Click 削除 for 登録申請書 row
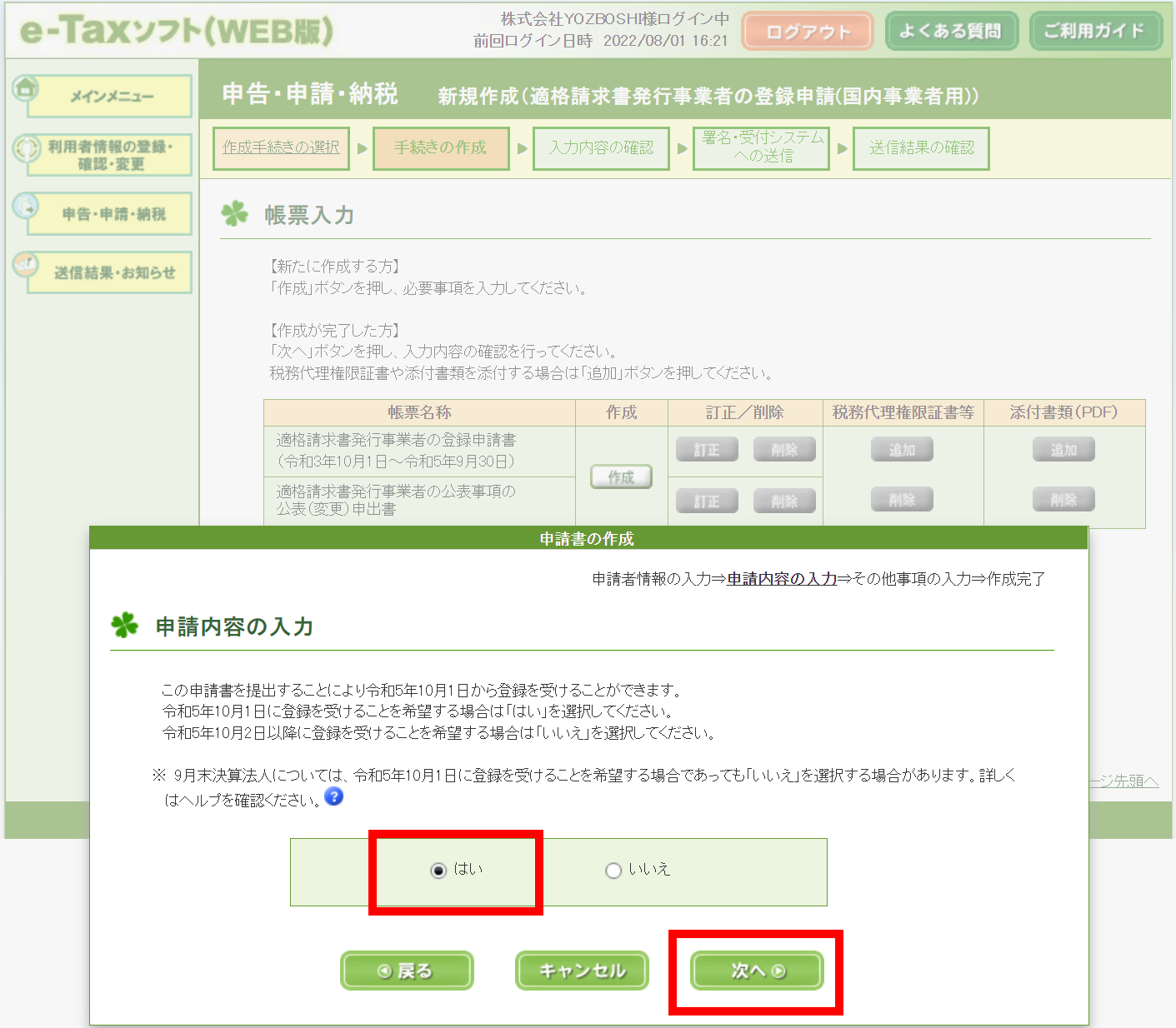This screenshot has width=1176, height=1028. 784,450
